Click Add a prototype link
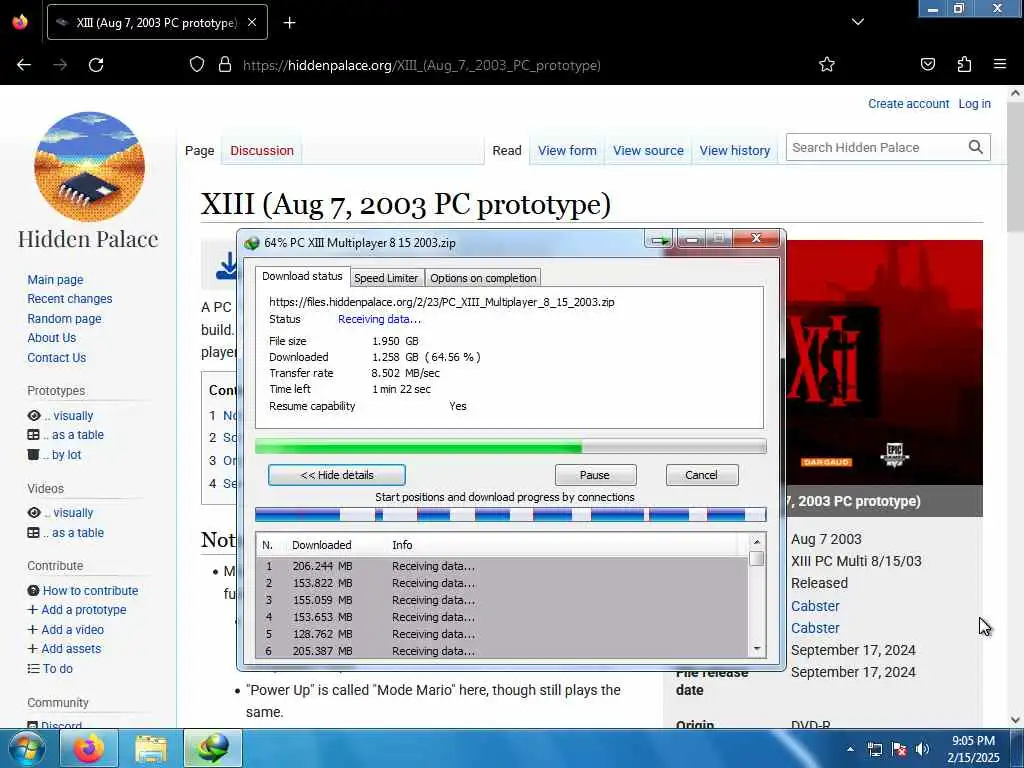 pyautogui.click(x=84, y=609)
